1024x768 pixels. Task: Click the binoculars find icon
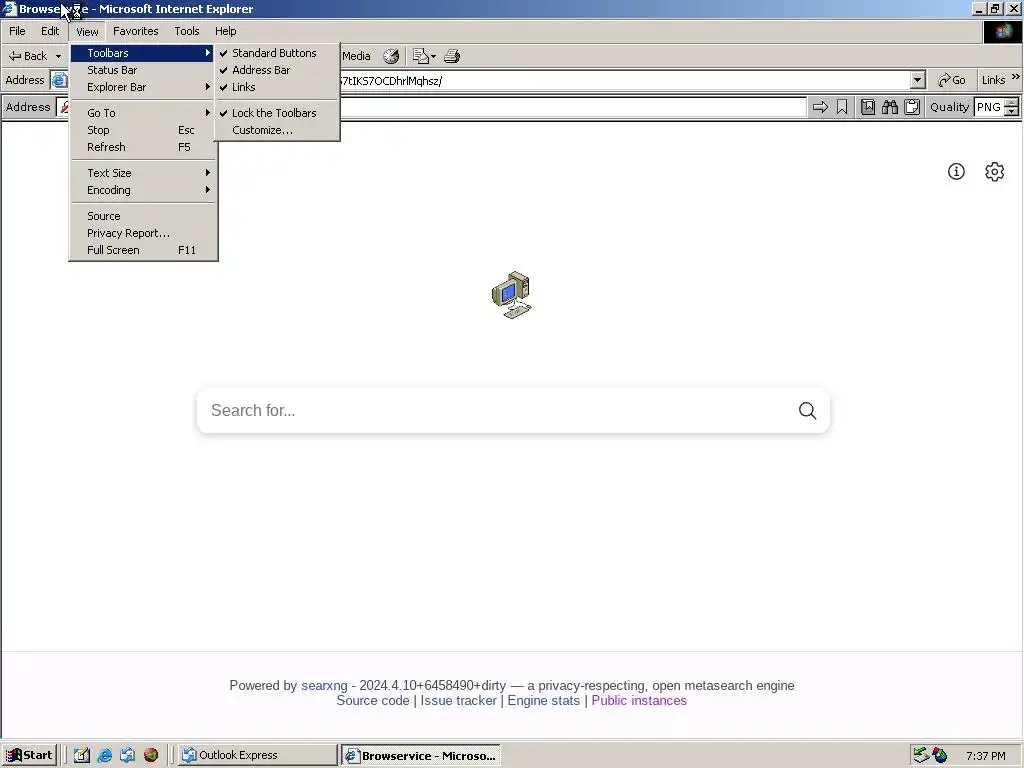point(889,107)
